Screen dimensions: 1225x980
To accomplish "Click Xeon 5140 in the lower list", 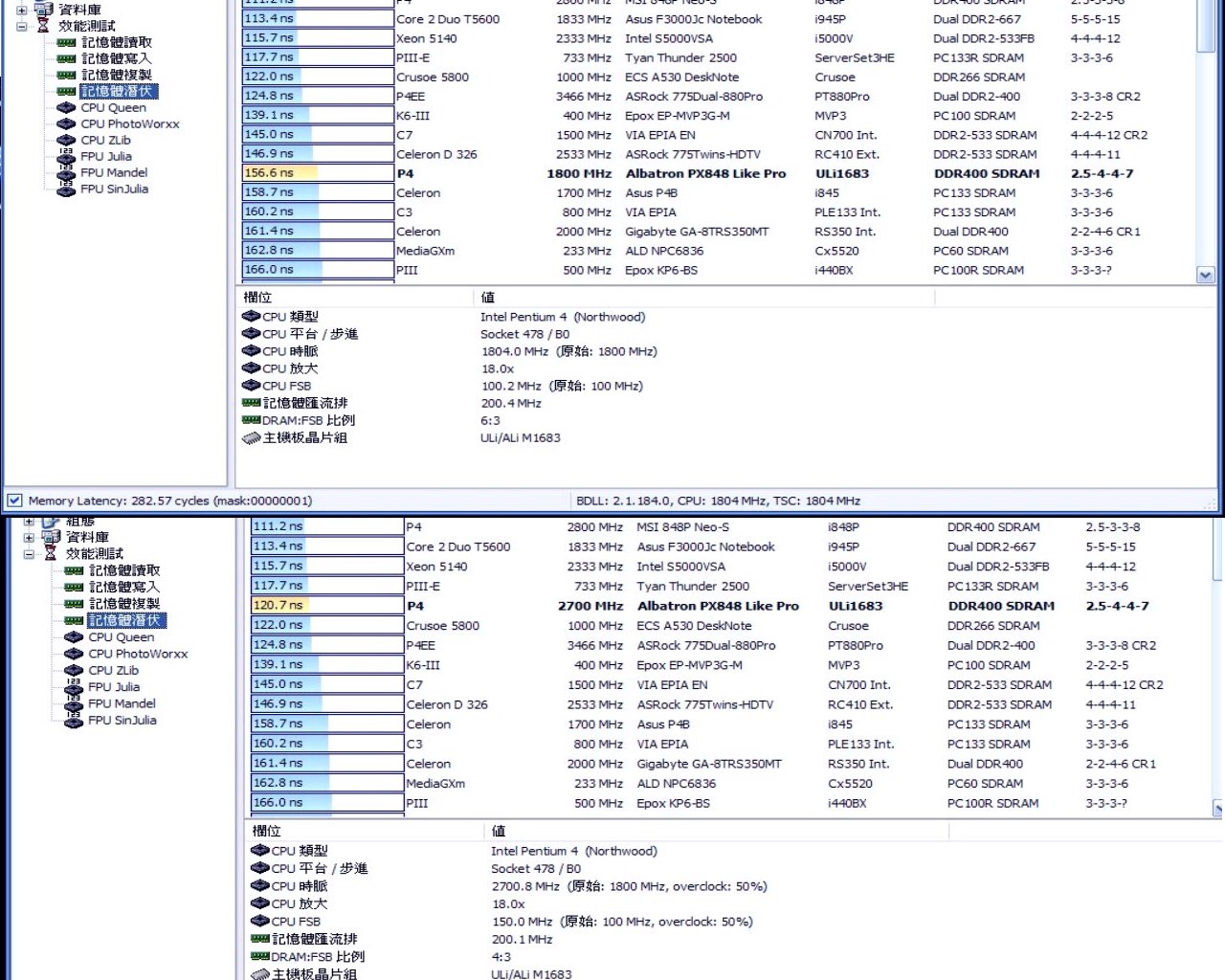I will tap(436, 567).
